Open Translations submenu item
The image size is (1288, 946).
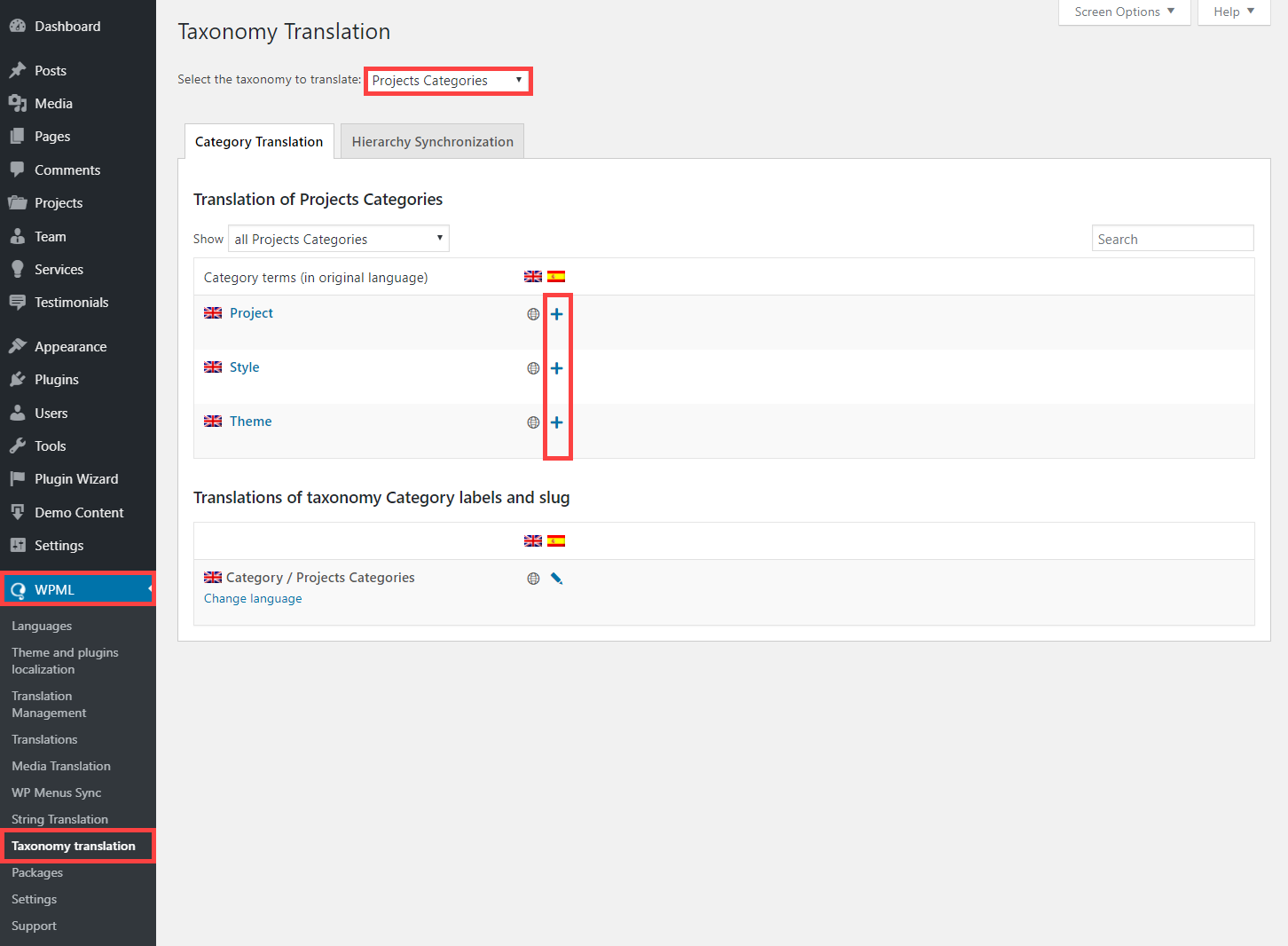pos(44,740)
